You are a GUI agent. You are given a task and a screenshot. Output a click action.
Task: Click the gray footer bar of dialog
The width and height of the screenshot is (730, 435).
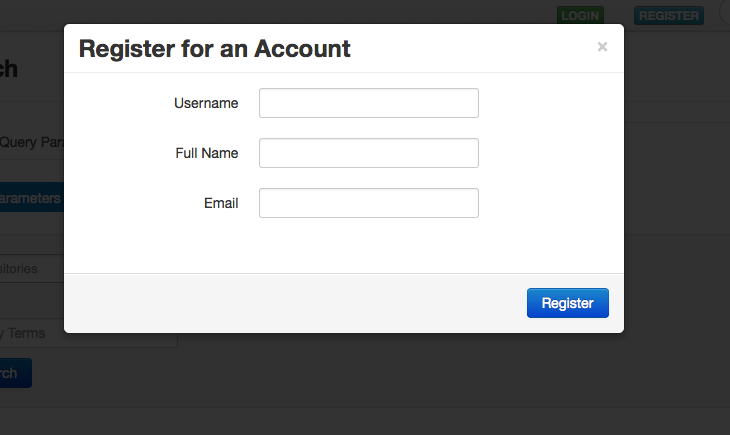click(x=300, y=303)
